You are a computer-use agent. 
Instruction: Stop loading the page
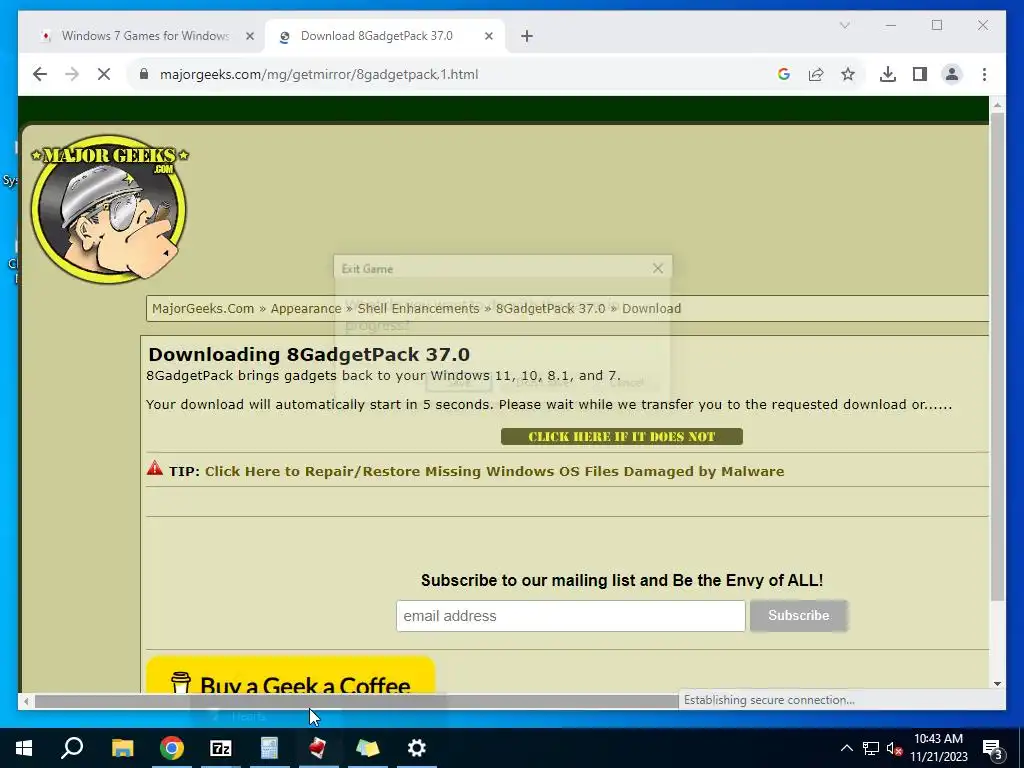coord(104,74)
